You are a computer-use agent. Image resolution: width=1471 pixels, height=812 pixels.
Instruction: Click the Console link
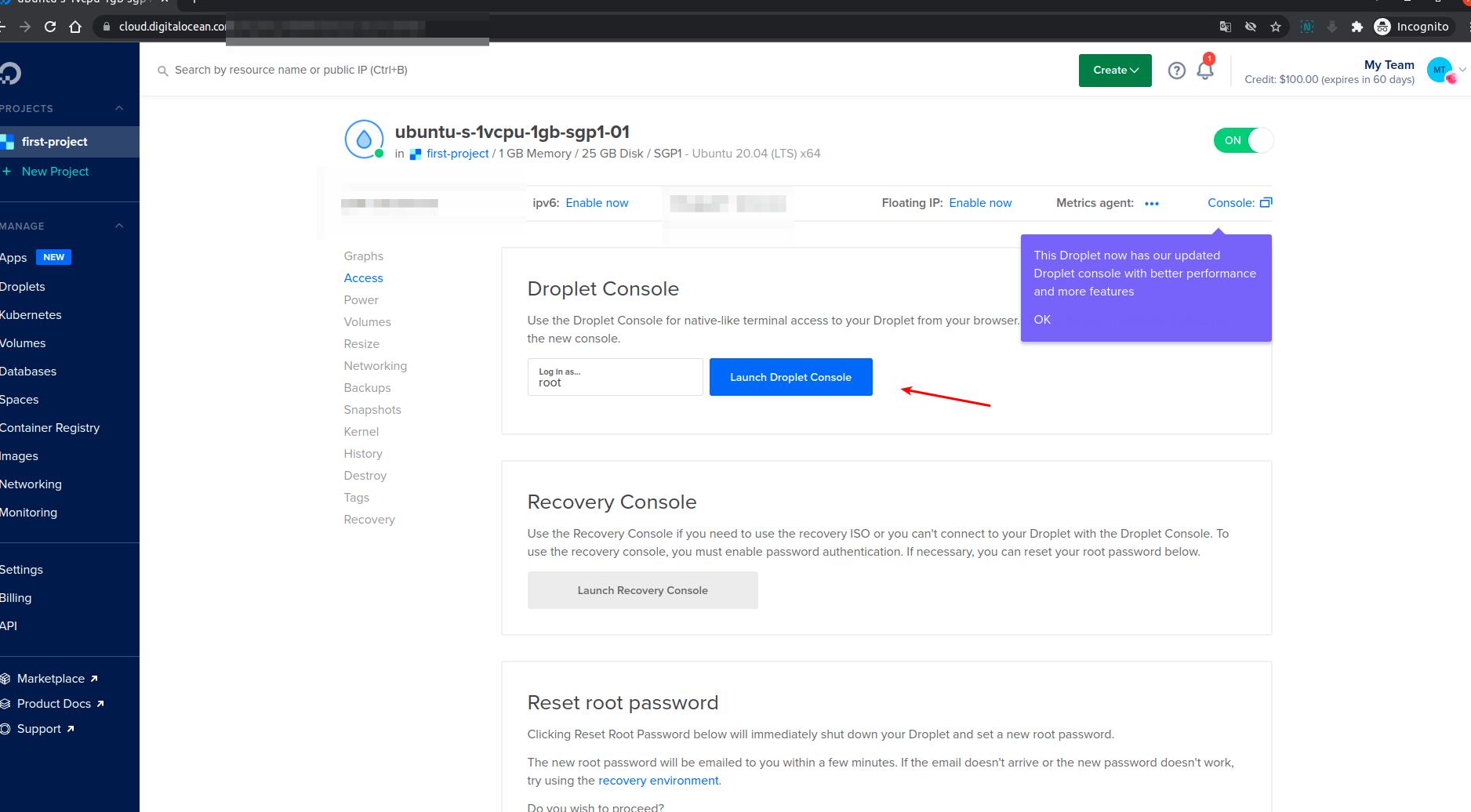coord(1231,203)
